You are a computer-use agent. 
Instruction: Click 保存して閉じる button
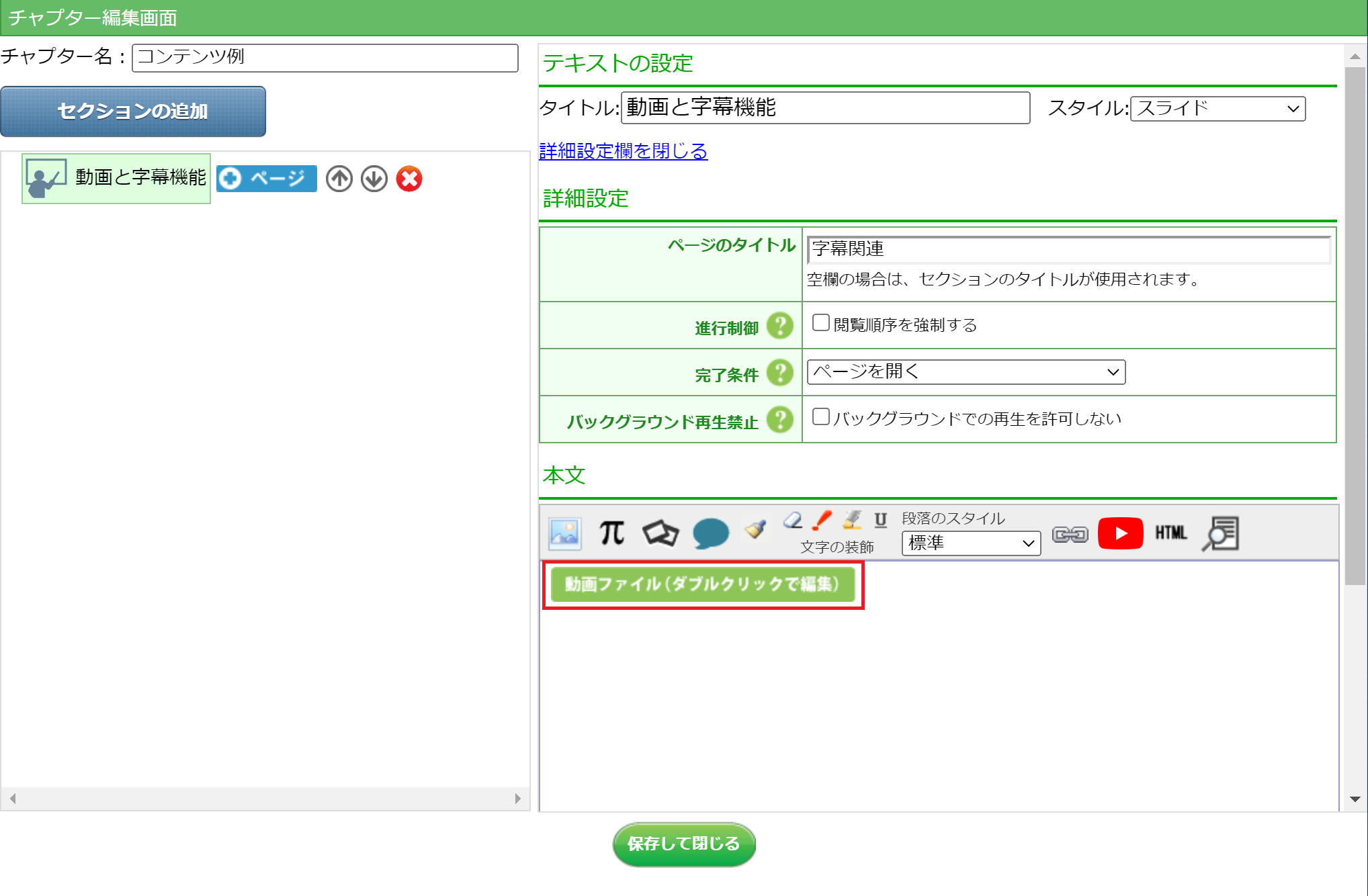(683, 844)
